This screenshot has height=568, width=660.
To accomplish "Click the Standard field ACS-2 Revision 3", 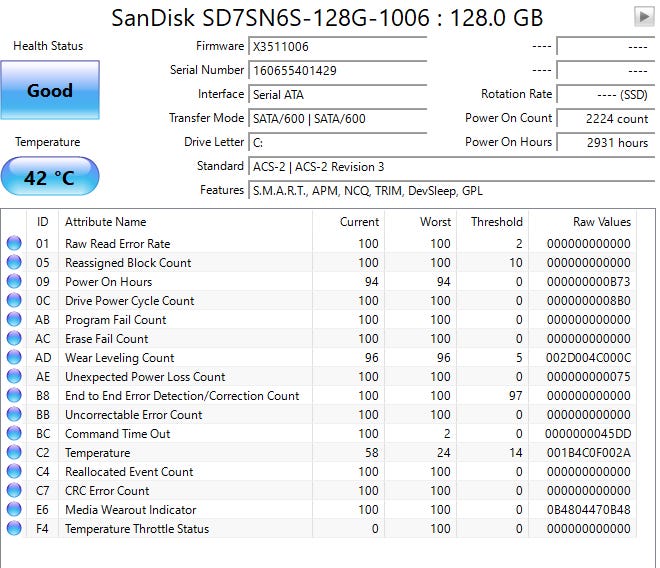I will click(x=452, y=167).
